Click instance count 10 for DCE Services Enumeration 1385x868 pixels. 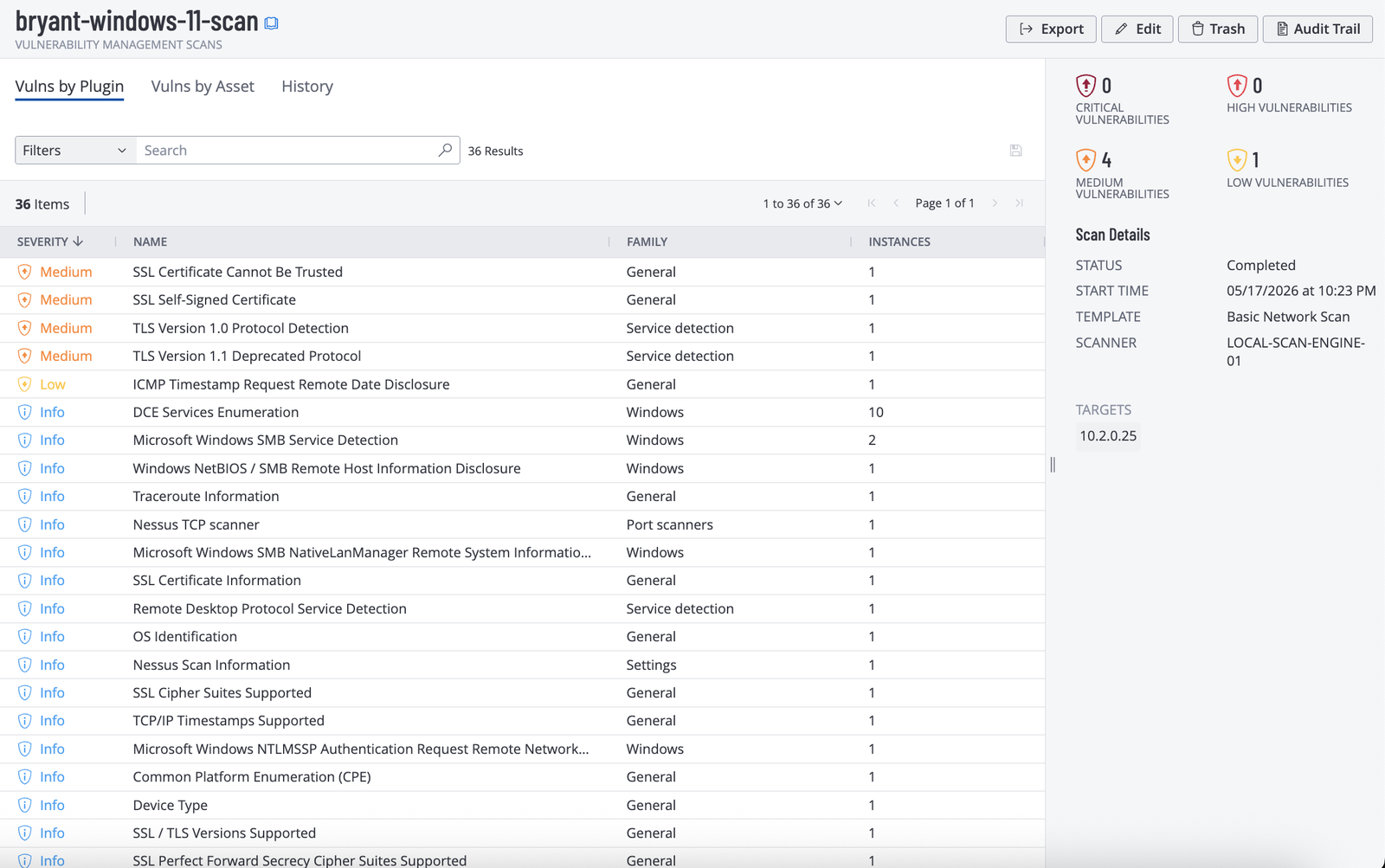click(x=876, y=412)
